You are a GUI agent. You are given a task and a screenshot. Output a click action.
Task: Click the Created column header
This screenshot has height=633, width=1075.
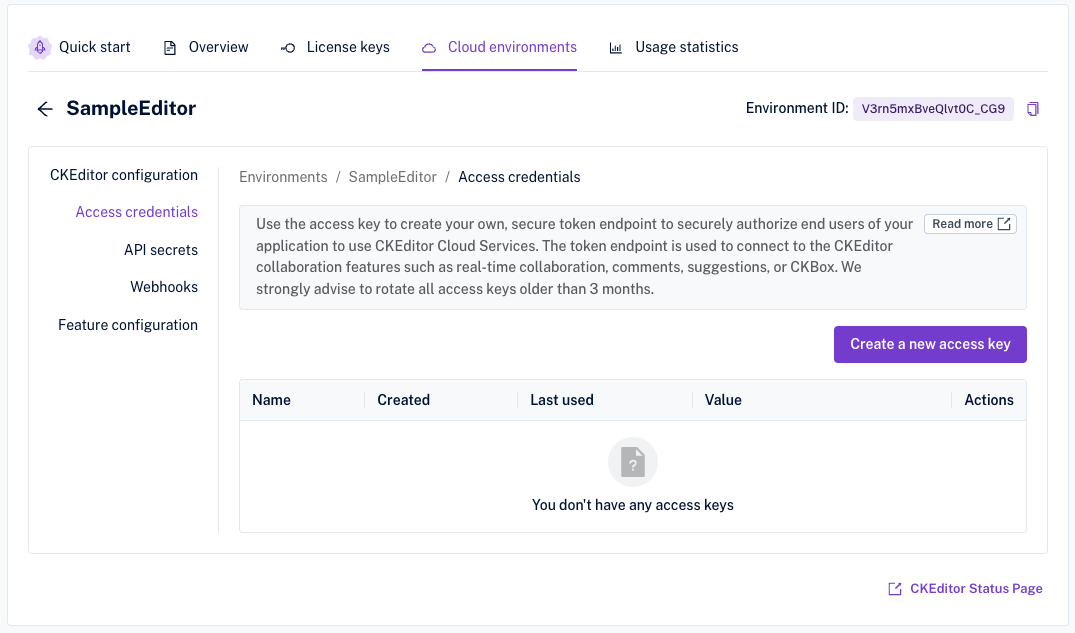coord(404,400)
